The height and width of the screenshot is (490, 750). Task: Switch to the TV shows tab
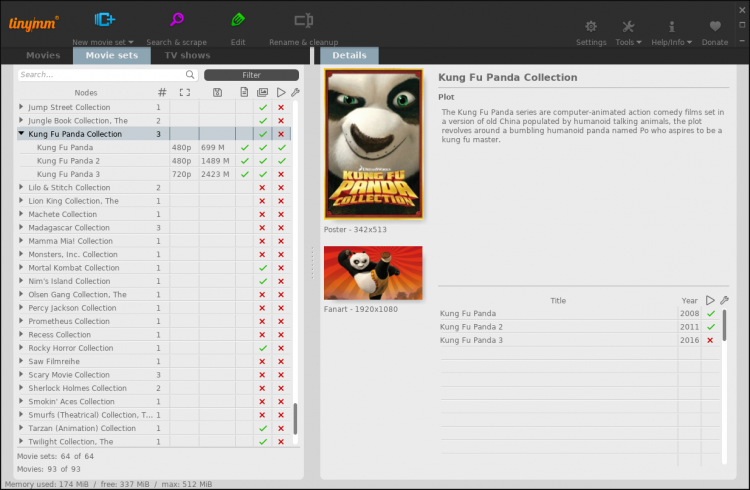(x=187, y=56)
